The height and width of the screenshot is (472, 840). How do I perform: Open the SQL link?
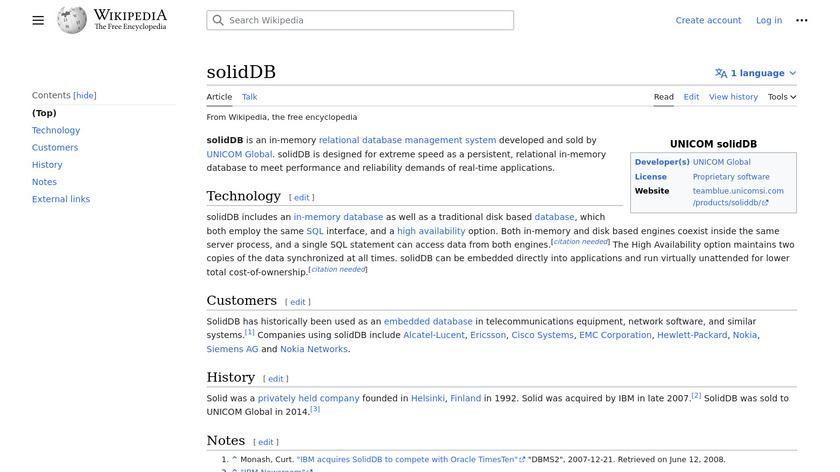tap(314, 231)
